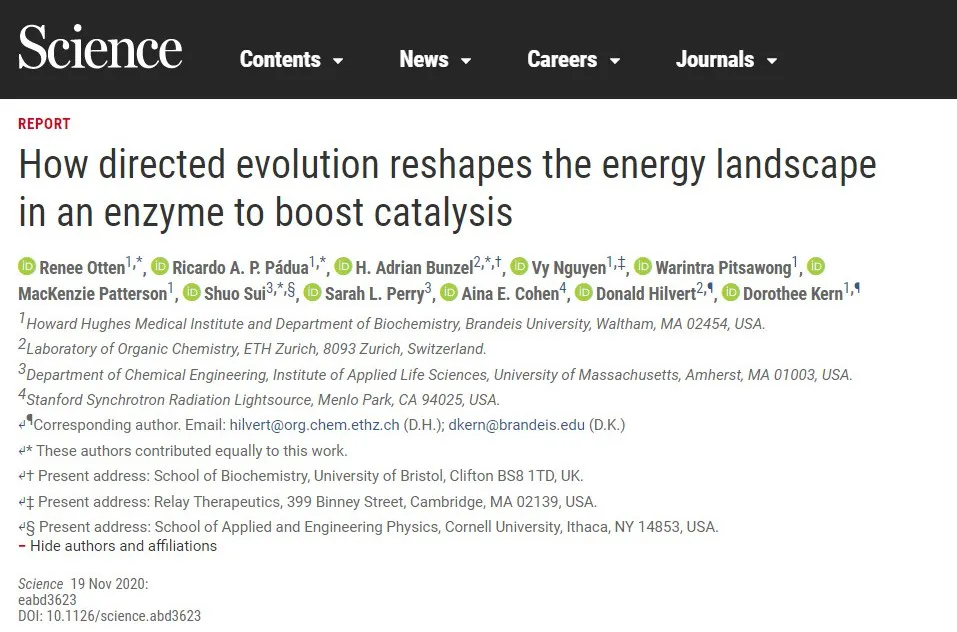The width and height of the screenshot is (957, 632).
Task: Click author name MacKenzie Patterson
Action: click(x=93, y=293)
